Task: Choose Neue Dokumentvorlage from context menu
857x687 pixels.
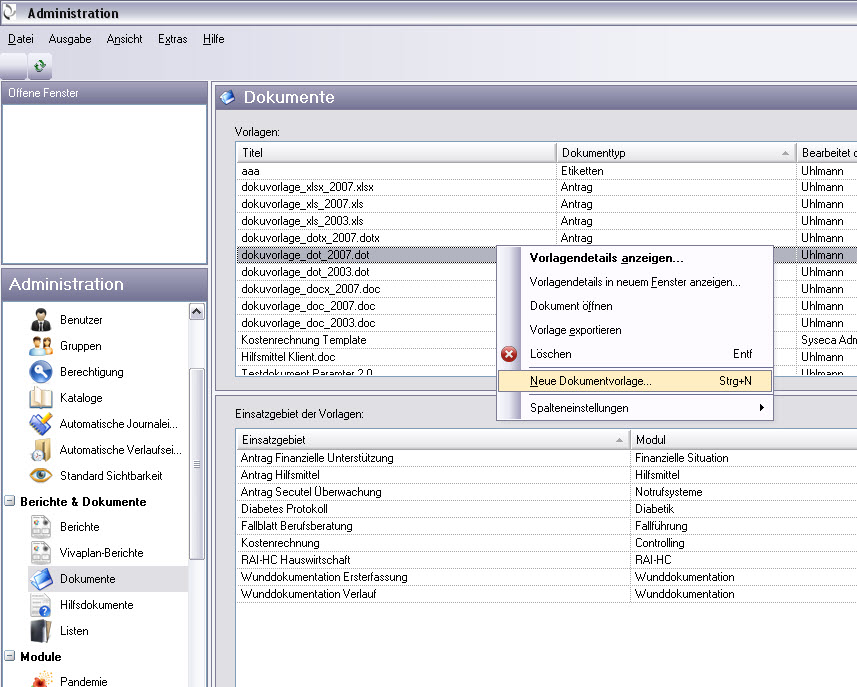Action: pos(590,381)
